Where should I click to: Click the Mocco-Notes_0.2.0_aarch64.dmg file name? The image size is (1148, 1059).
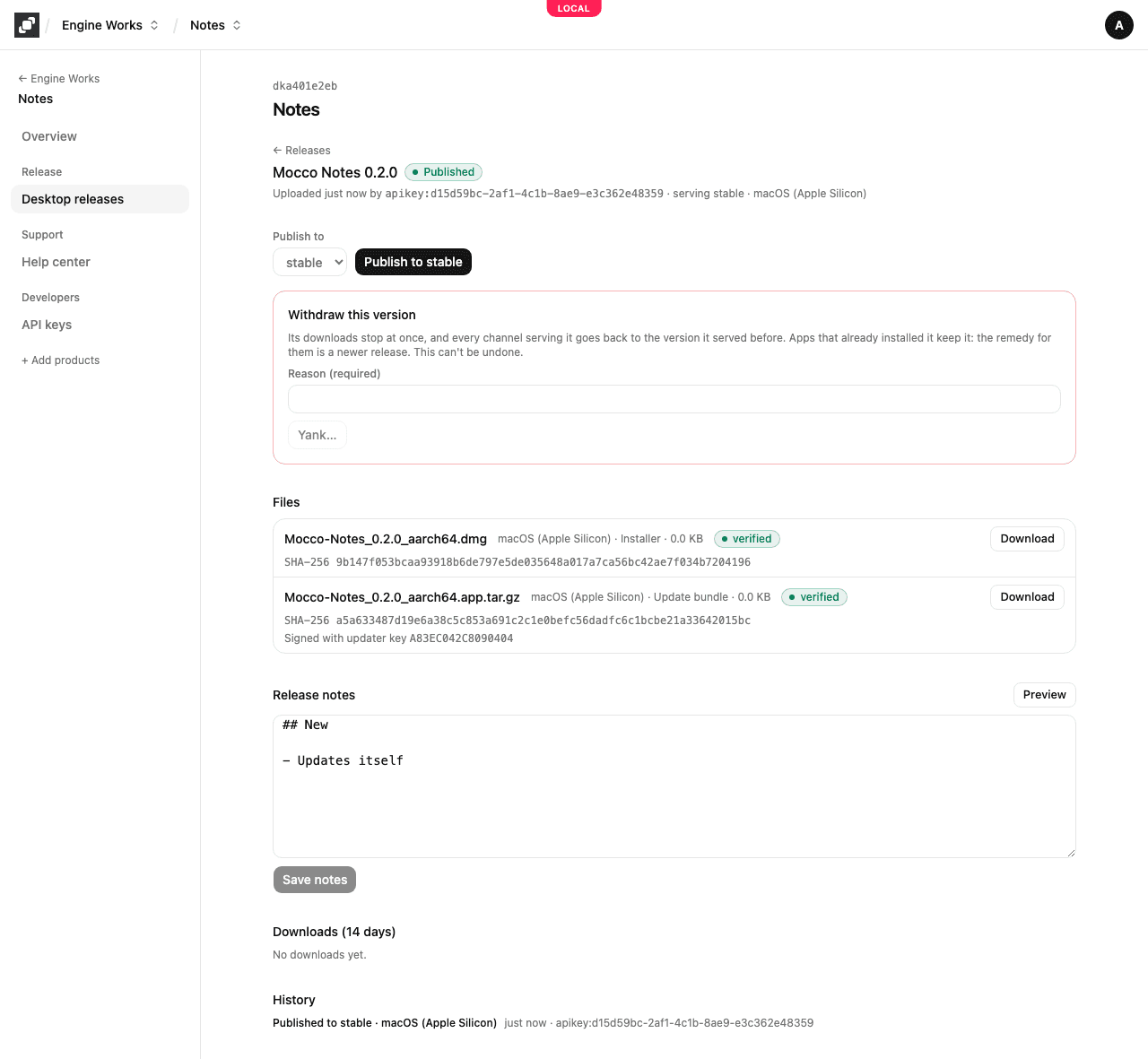[x=386, y=539]
